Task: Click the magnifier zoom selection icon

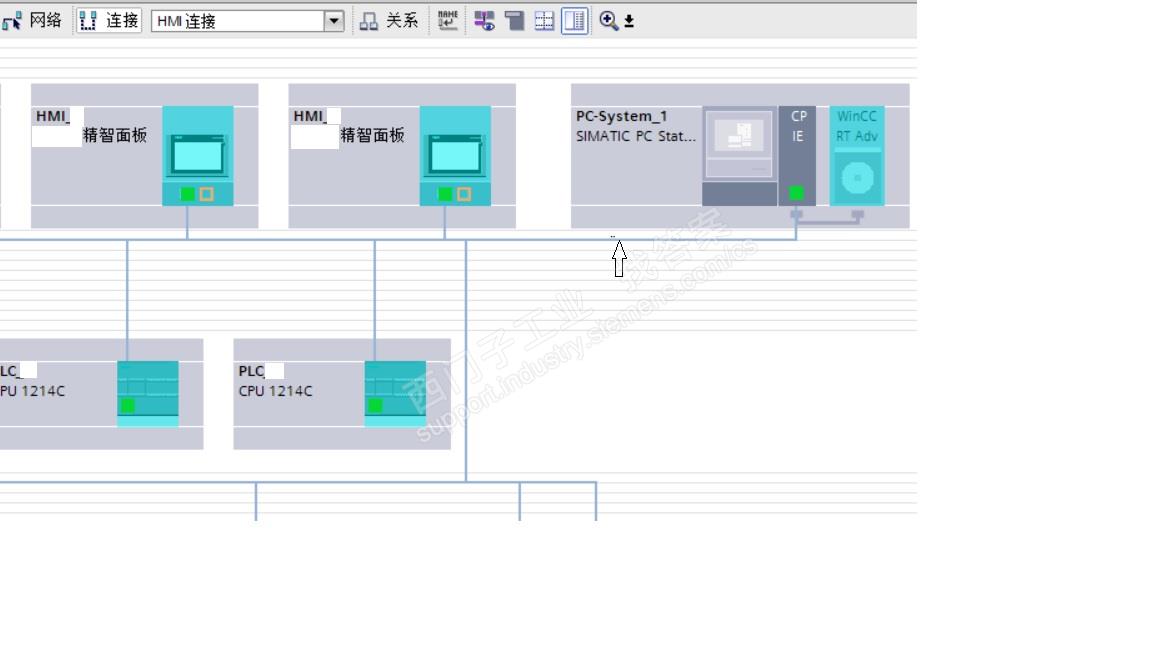Action: click(x=608, y=21)
